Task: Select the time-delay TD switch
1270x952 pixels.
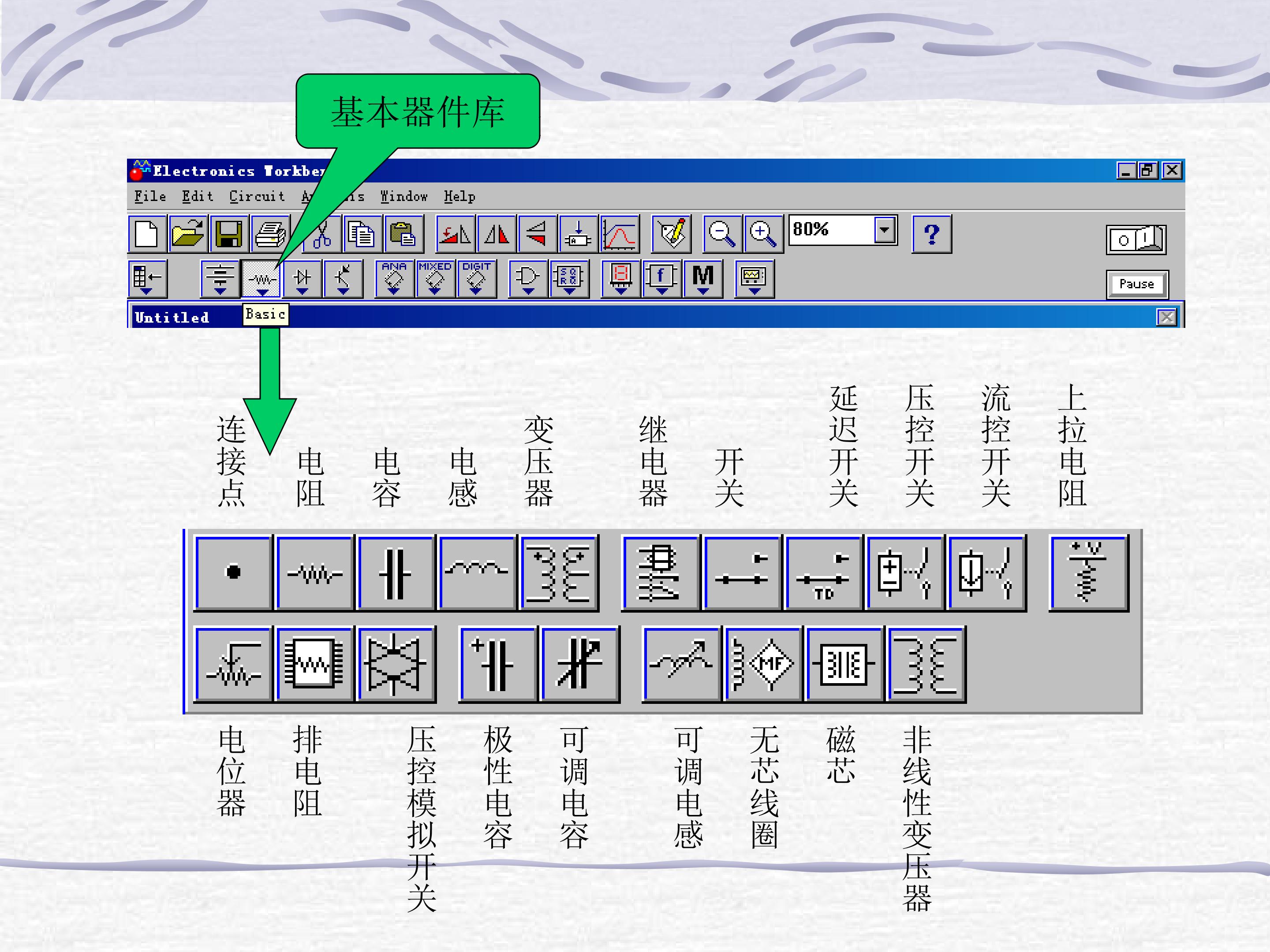Action: [824, 573]
